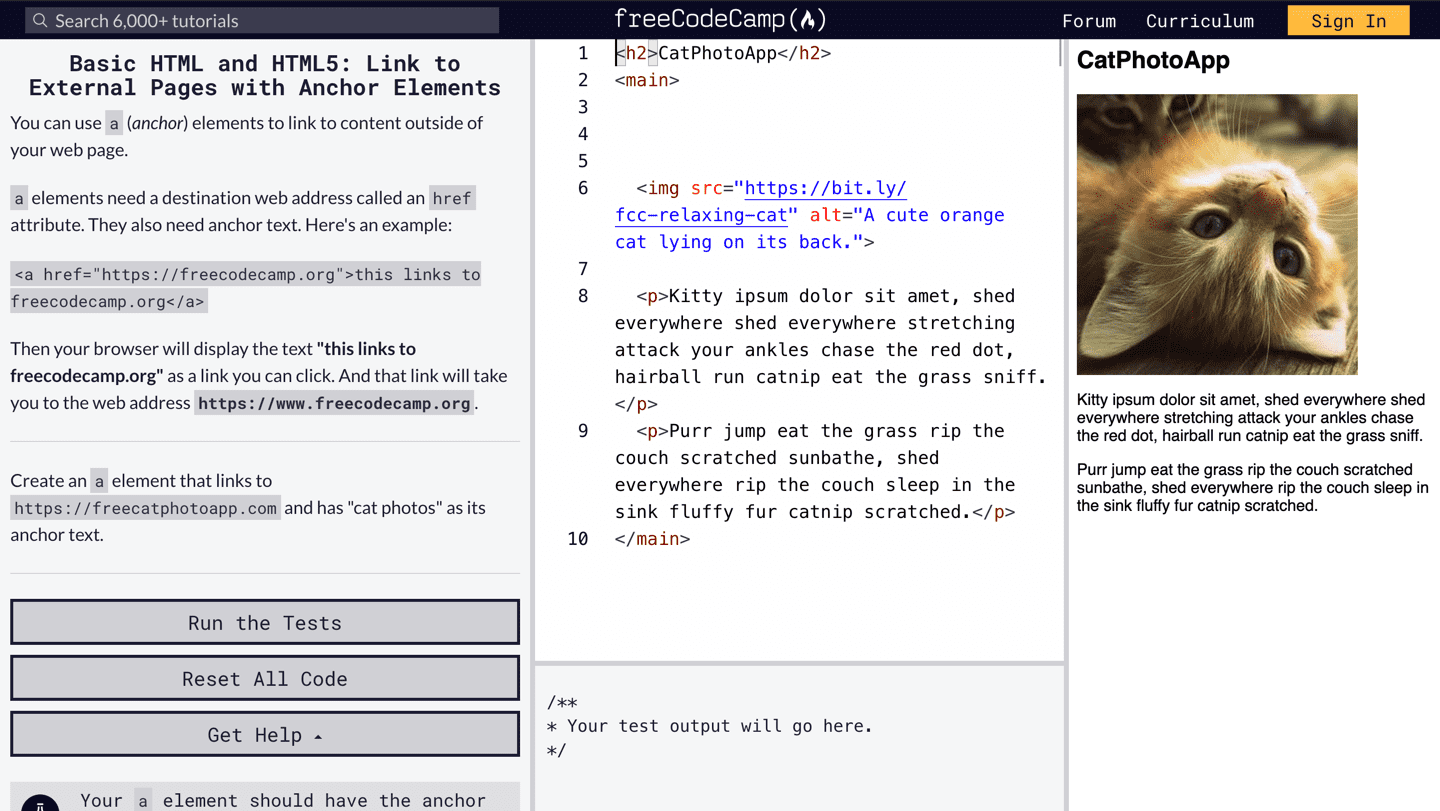Click the bit.ly image URL in code

coord(825,188)
